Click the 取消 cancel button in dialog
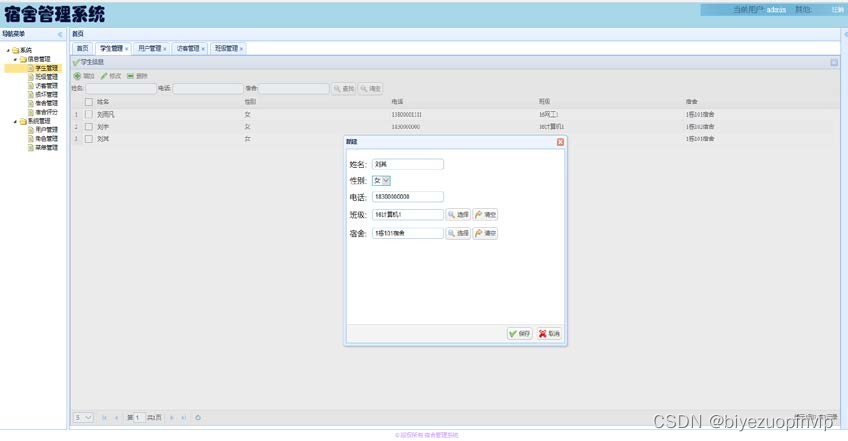848x441 pixels. click(x=549, y=334)
